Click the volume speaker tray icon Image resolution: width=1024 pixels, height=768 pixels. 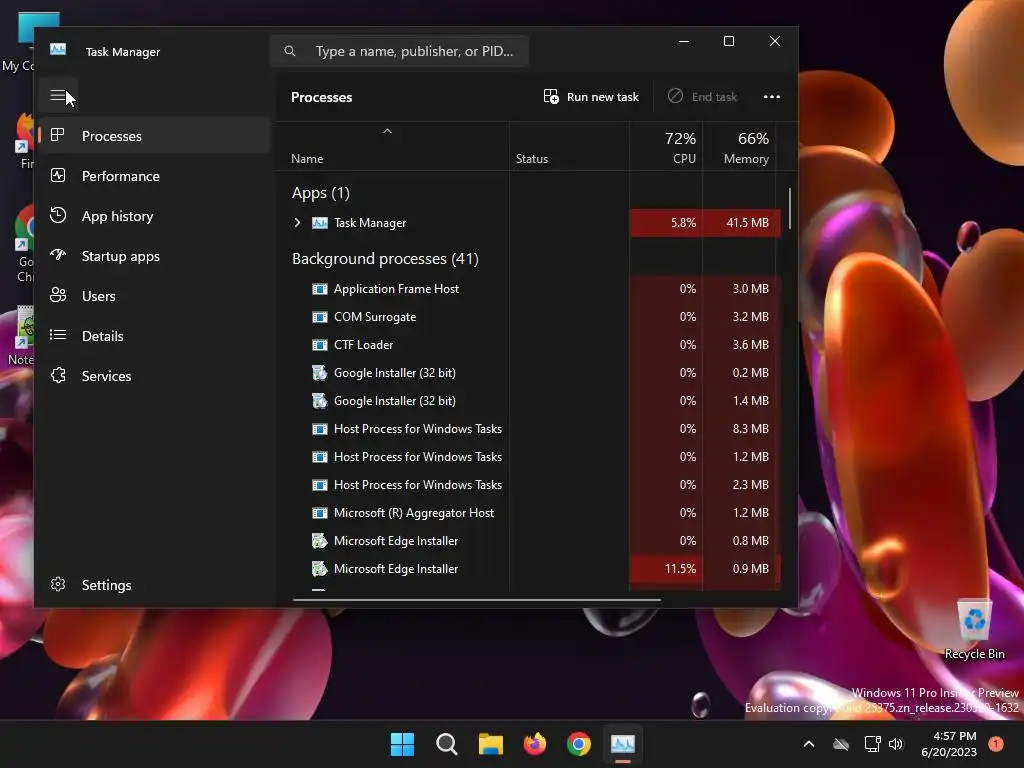[x=896, y=744]
